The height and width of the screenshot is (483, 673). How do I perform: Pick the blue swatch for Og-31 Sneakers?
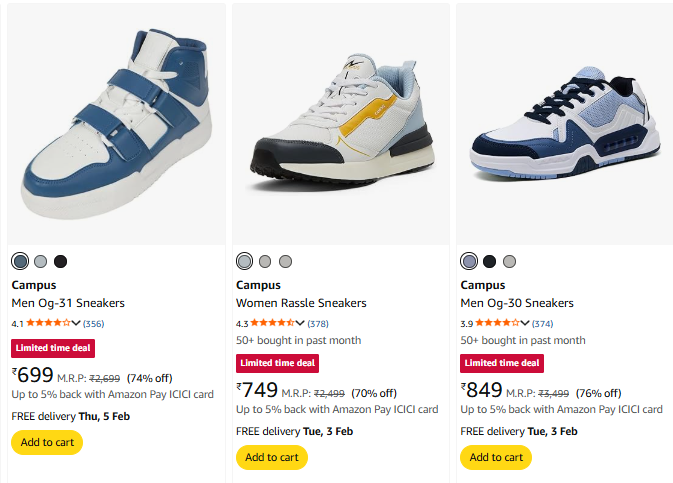pos(20,262)
